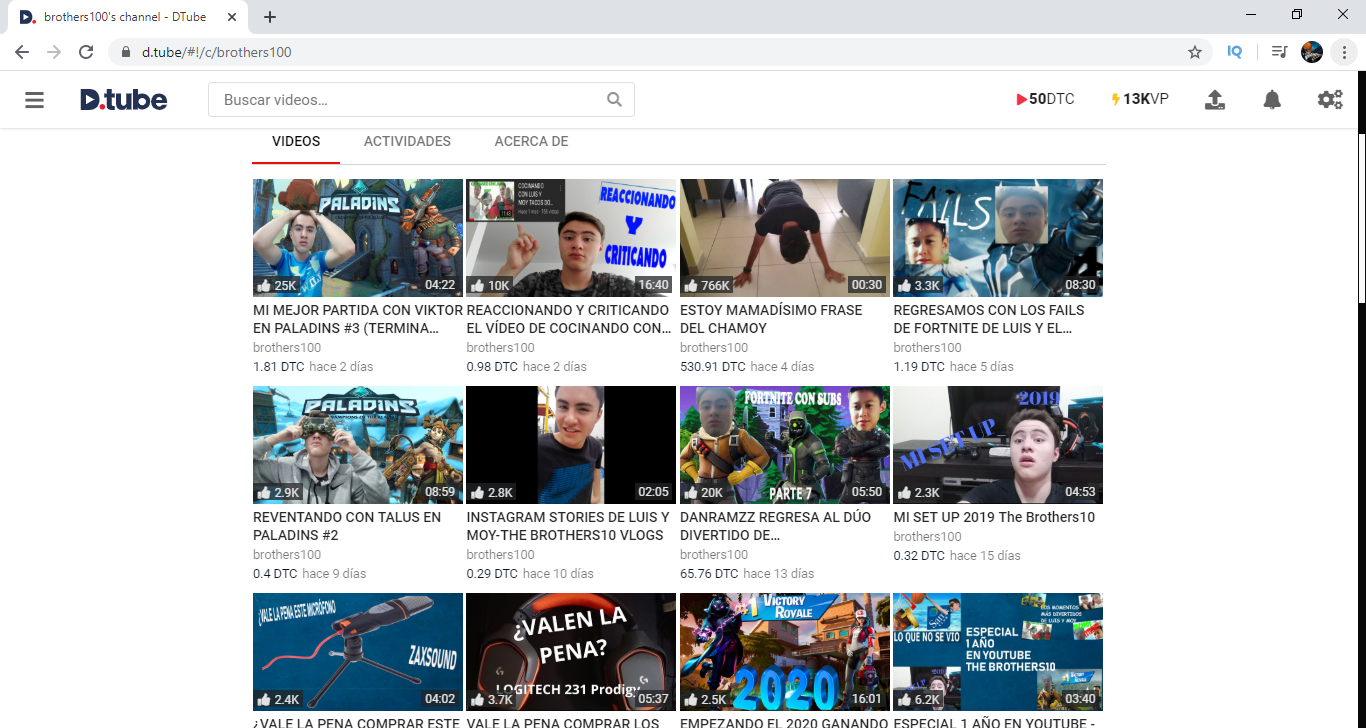
Task: Open the video upload page
Action: click(x=1215, y=99)
